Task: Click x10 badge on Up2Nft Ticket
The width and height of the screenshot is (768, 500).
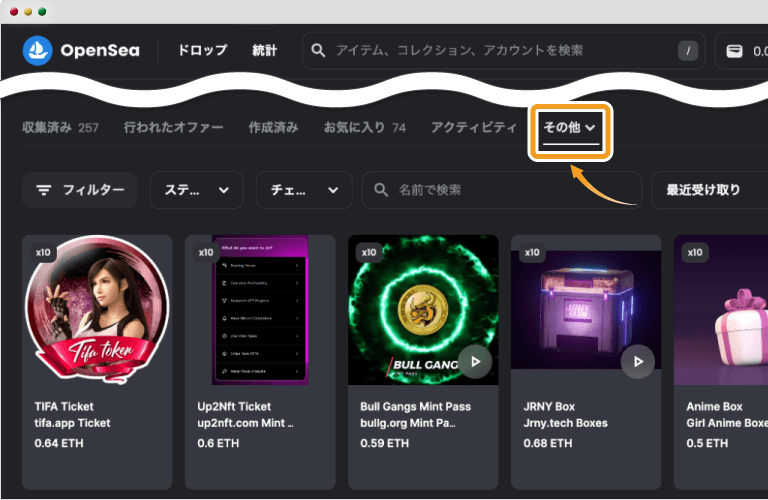Action: point(206,253)
